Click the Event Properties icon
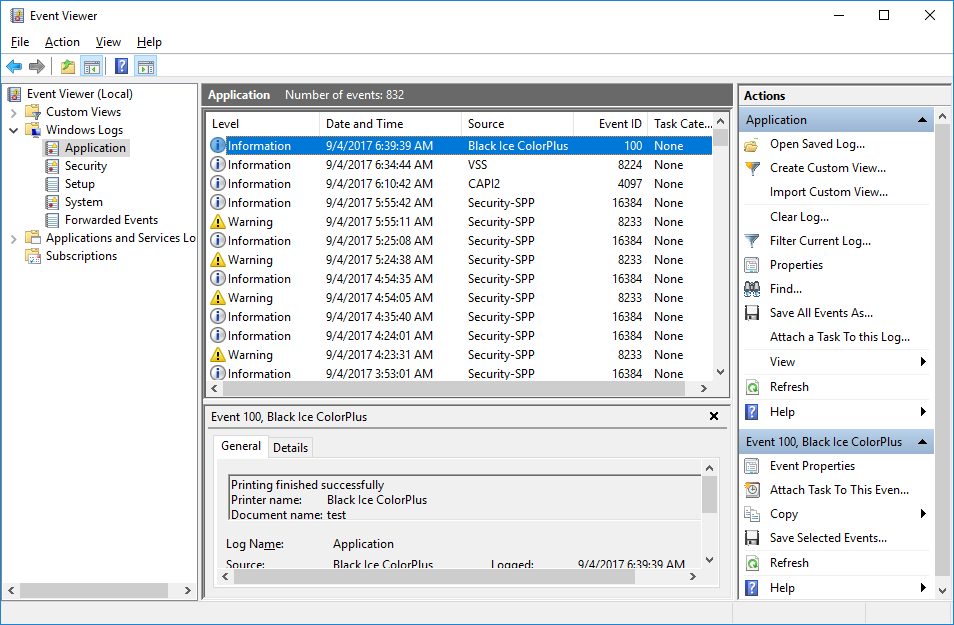The image size is (954, 625). coord(752,466)
